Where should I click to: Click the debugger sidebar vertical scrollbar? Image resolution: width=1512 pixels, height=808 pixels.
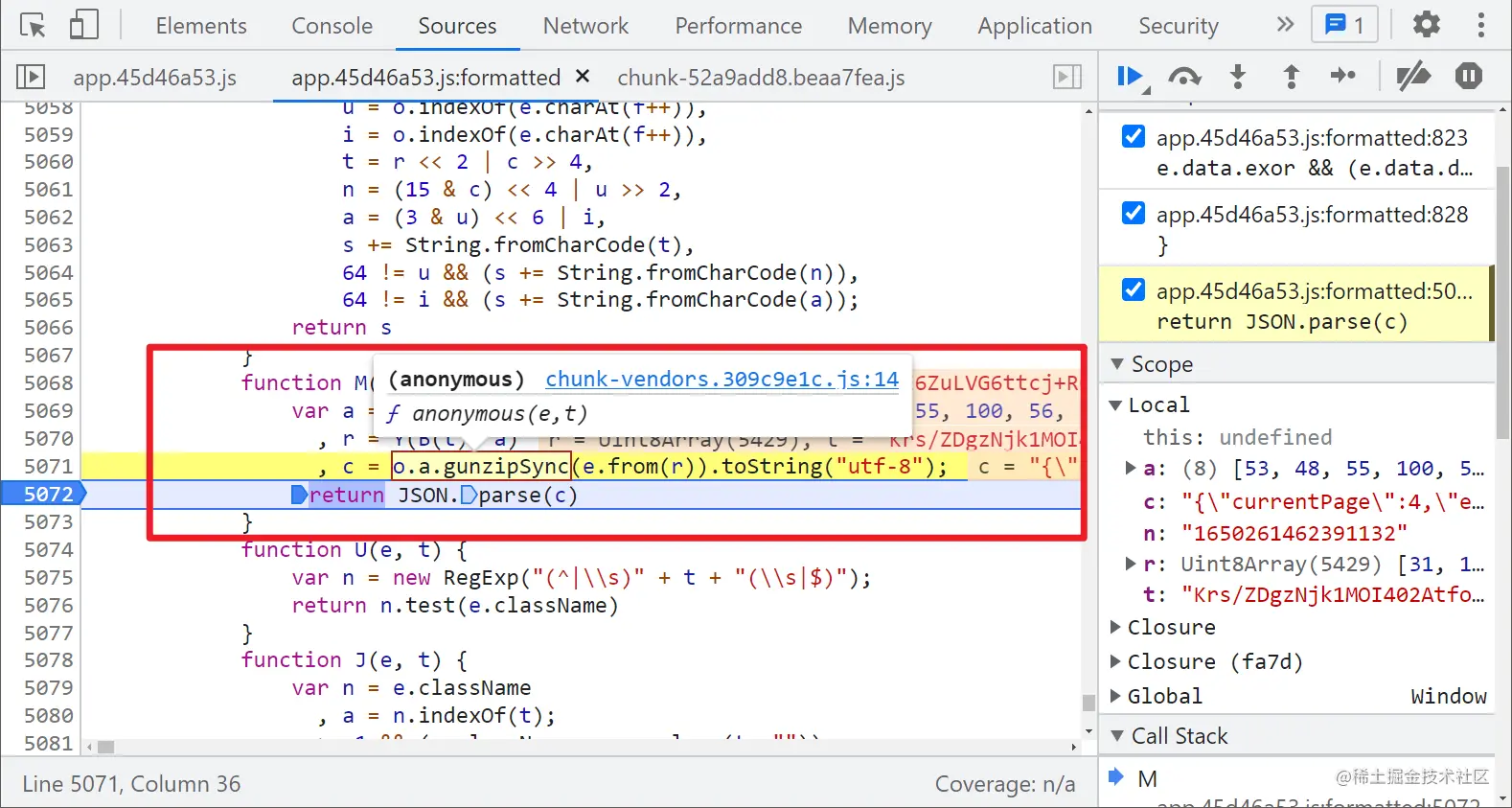(1502, 302)
